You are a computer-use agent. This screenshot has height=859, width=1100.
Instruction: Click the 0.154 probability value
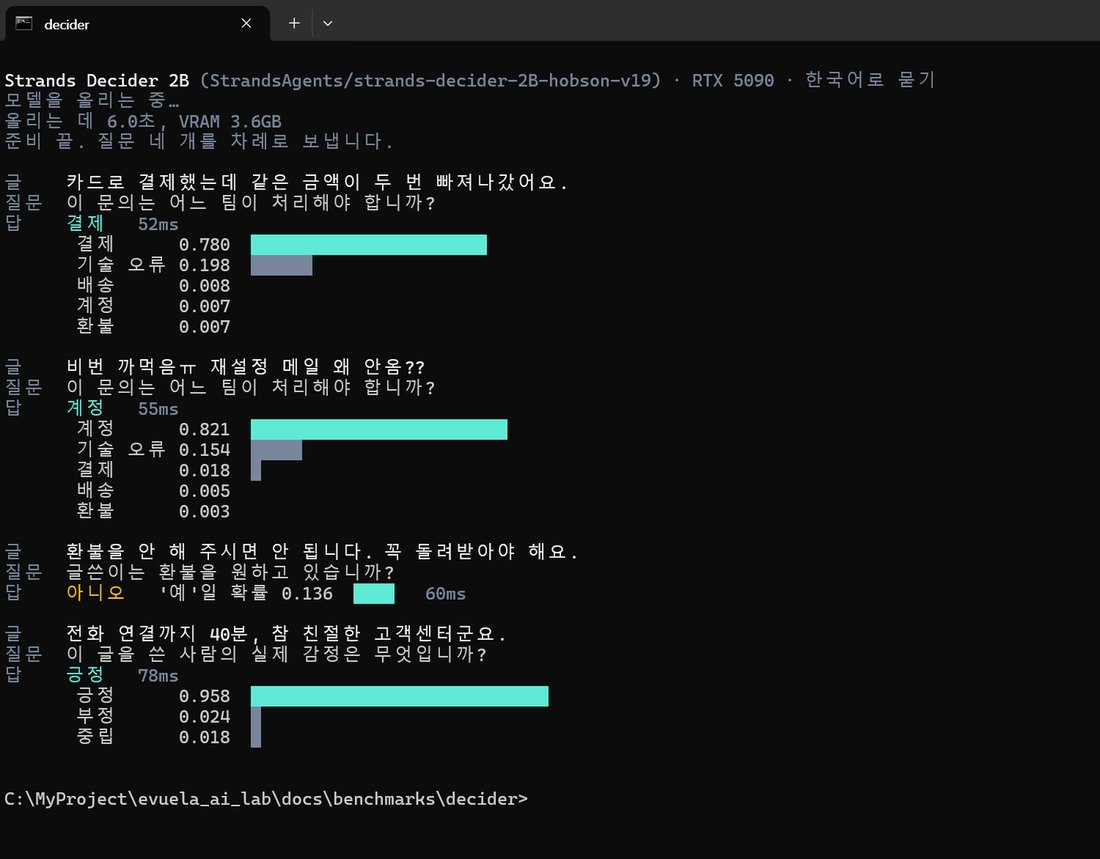204,450
